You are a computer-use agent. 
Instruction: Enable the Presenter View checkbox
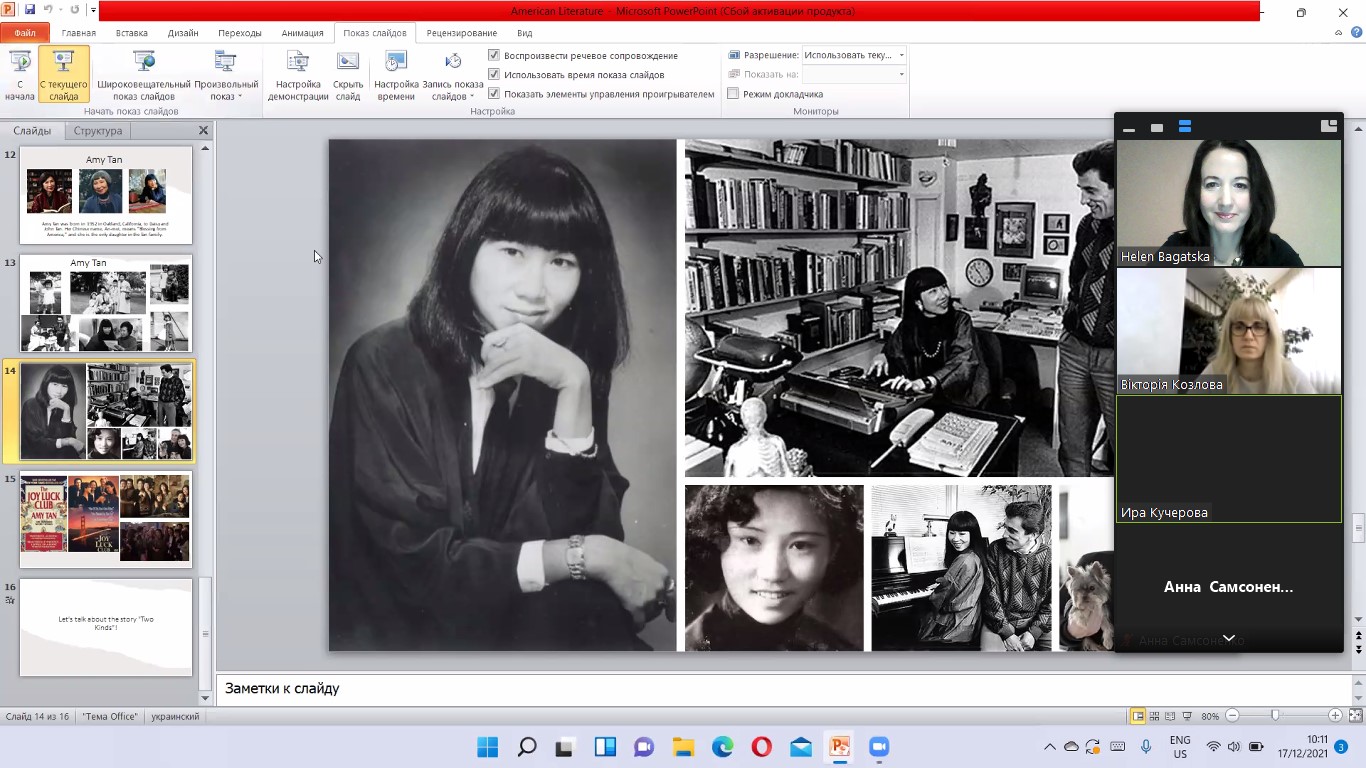coord(733,94)
